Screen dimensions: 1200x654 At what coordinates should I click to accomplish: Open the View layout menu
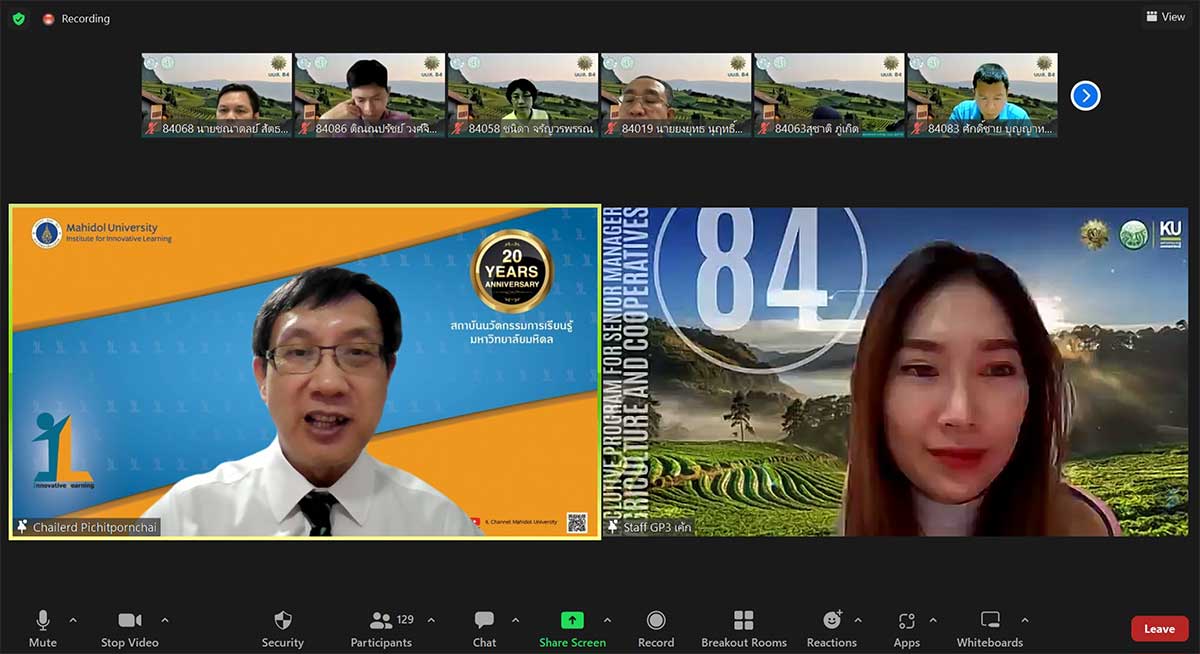(1165, 17)
